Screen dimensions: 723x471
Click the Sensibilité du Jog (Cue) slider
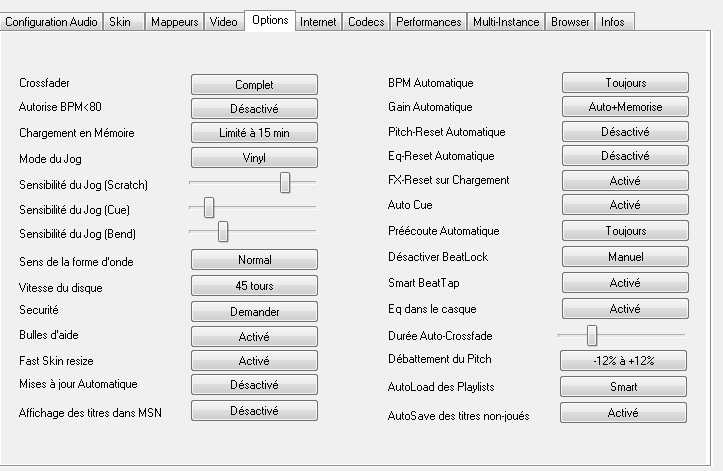click(x=209, y=207)
